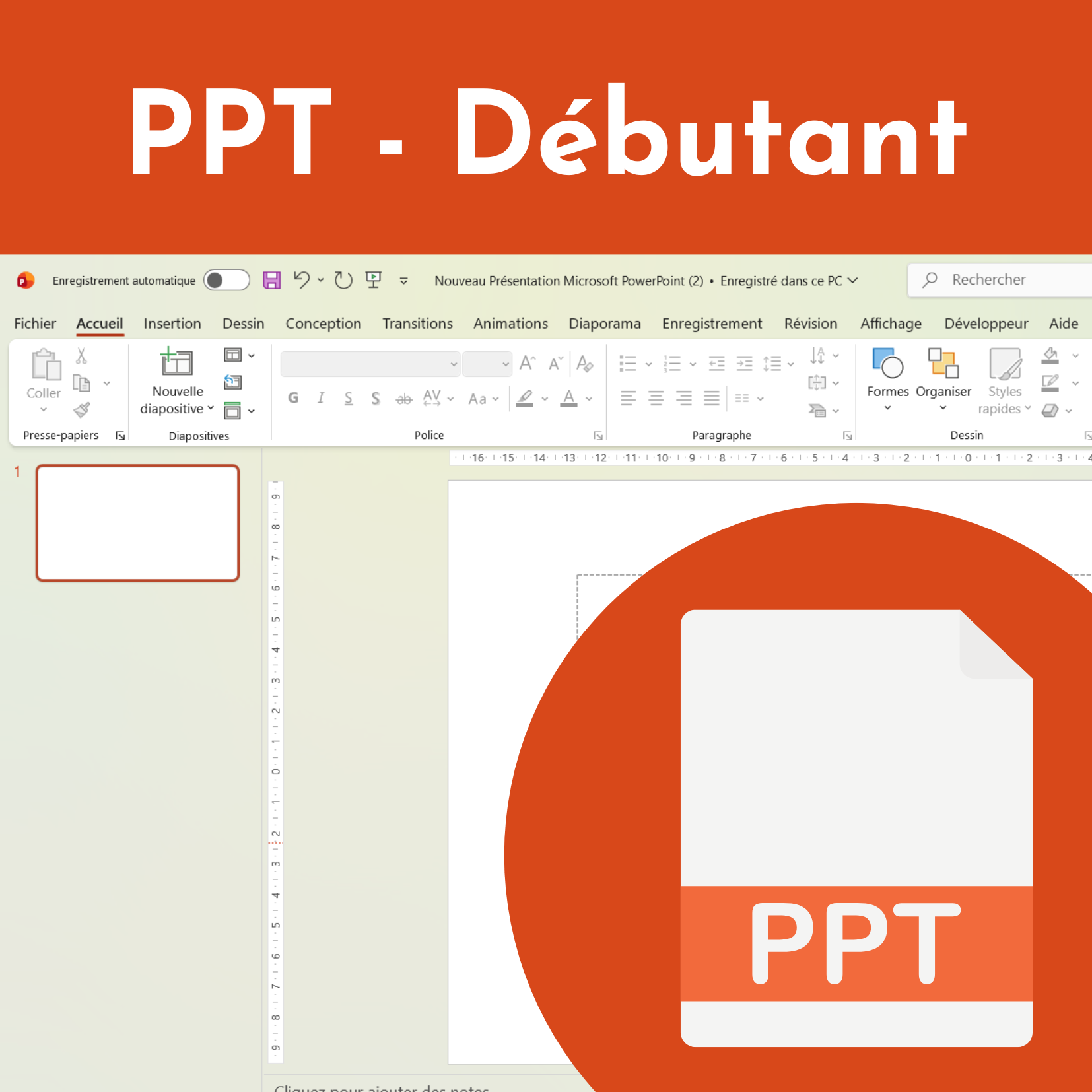1092x1092 pixels.
Task: Increase list indent level icon
Action: [744, 363]
